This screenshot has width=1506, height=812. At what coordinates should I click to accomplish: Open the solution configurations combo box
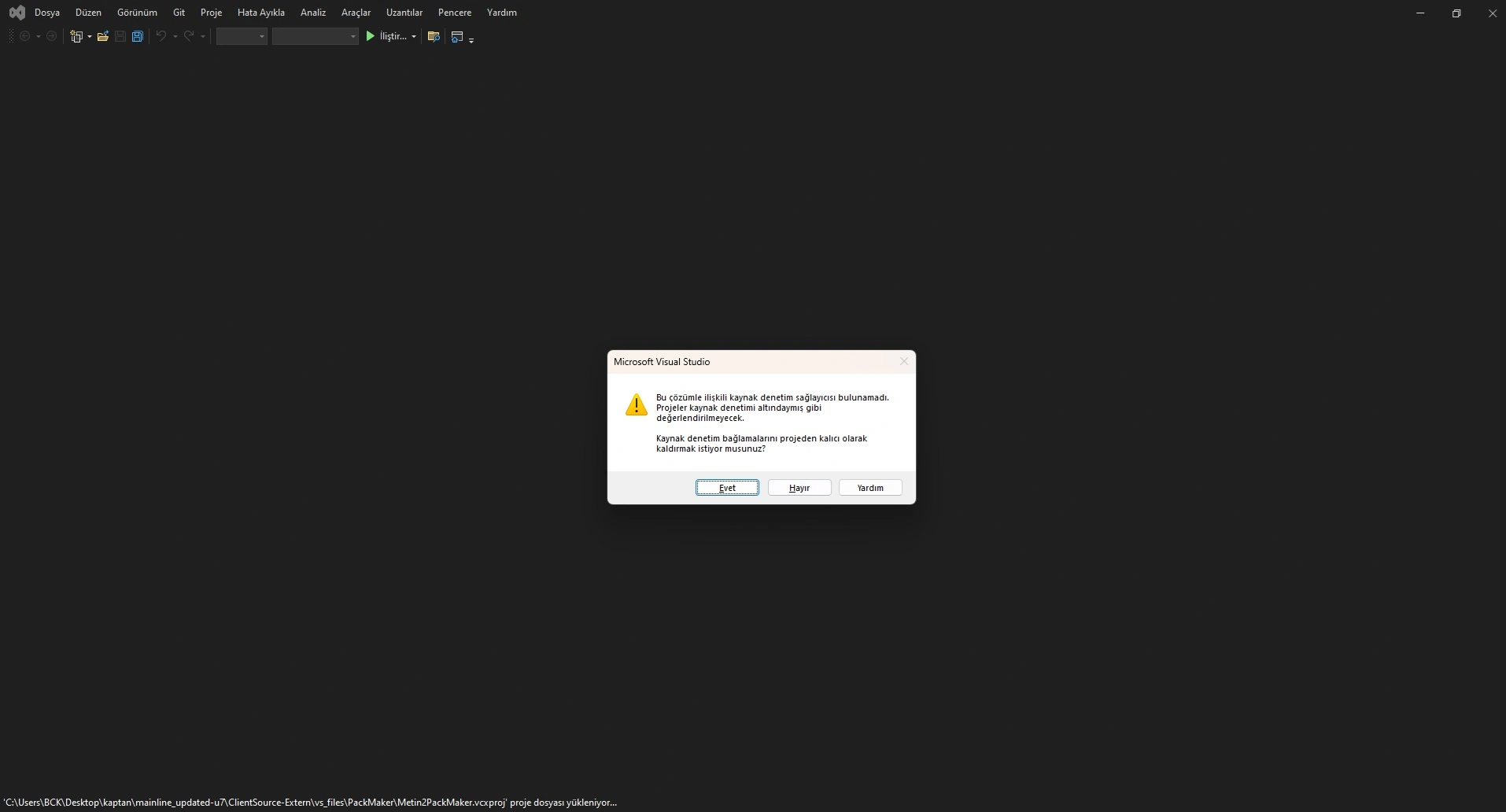pos(242,36)
